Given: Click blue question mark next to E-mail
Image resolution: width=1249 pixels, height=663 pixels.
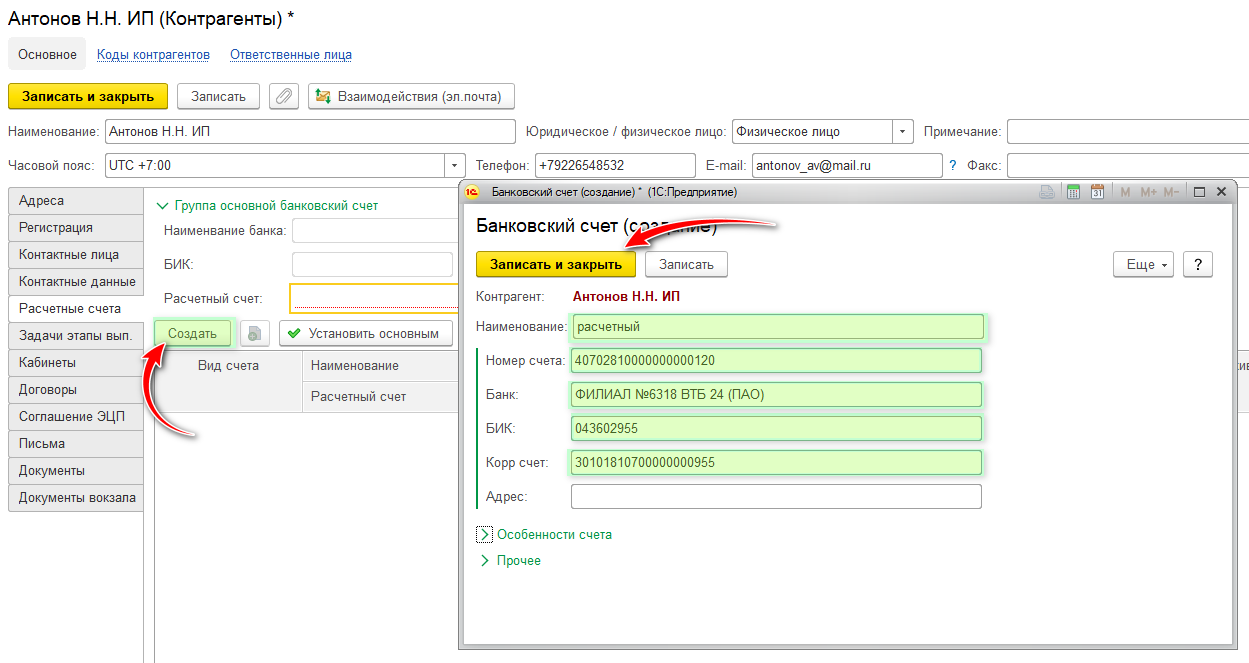Looking at the screenshot, I should click(x=953, y=165).
